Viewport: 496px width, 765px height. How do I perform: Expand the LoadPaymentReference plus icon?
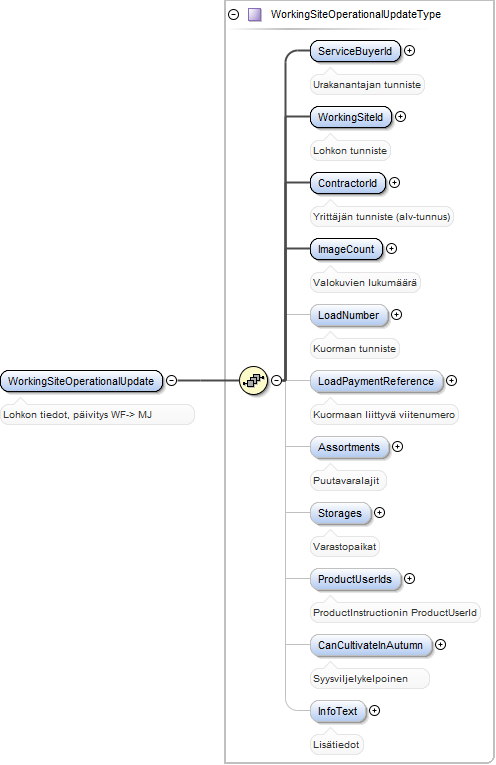[x=452, y=381]
